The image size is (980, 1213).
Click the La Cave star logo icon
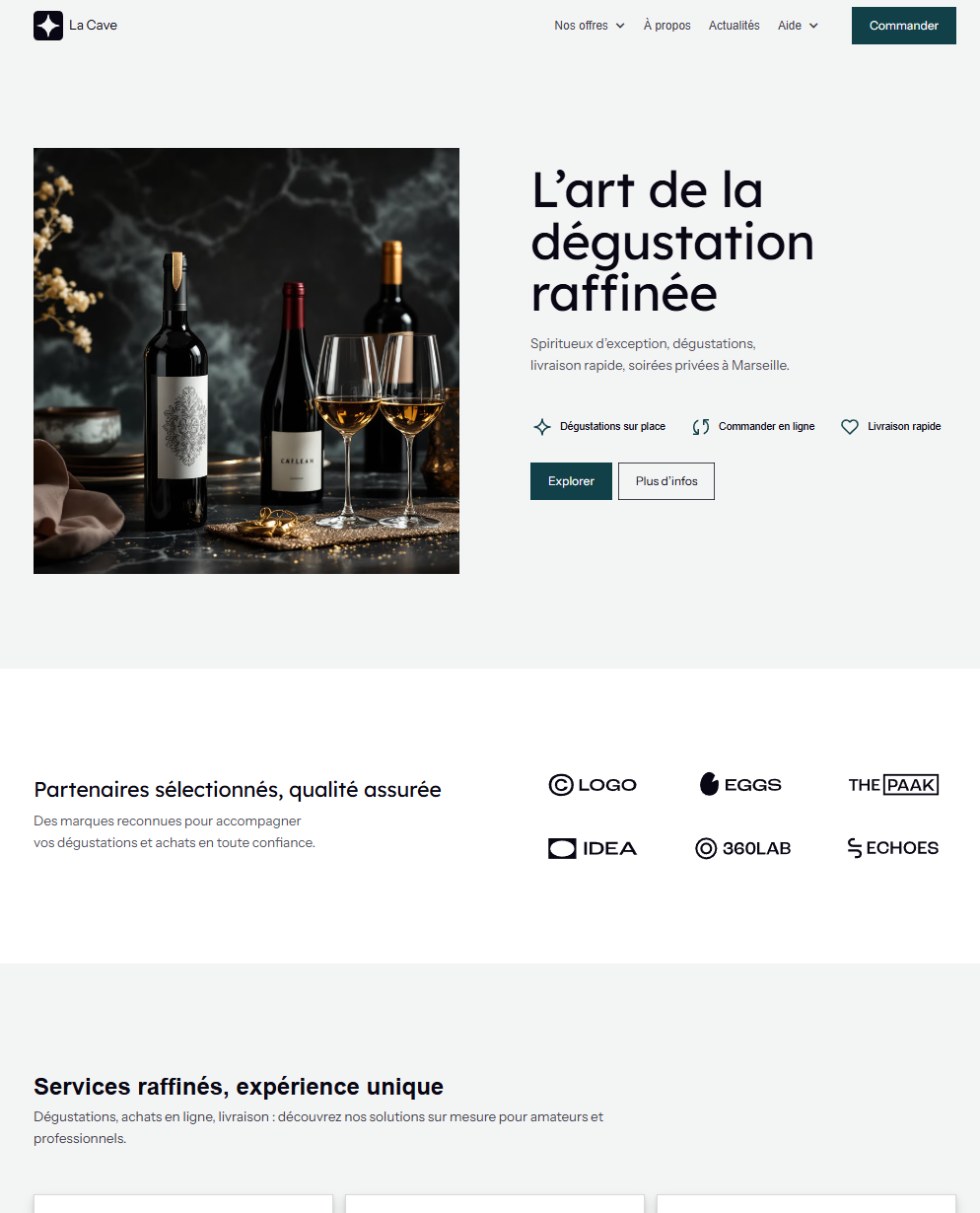[48, 26]
